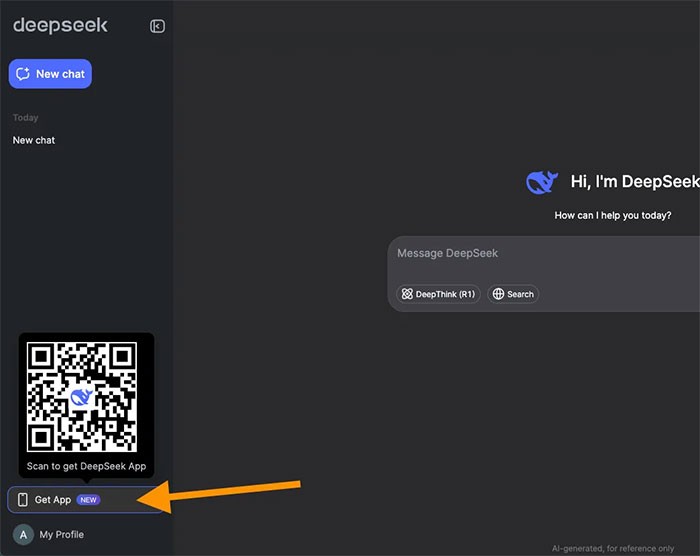700x556 pixels.
Task: Open the Get App option
Action: click(53, 500)
